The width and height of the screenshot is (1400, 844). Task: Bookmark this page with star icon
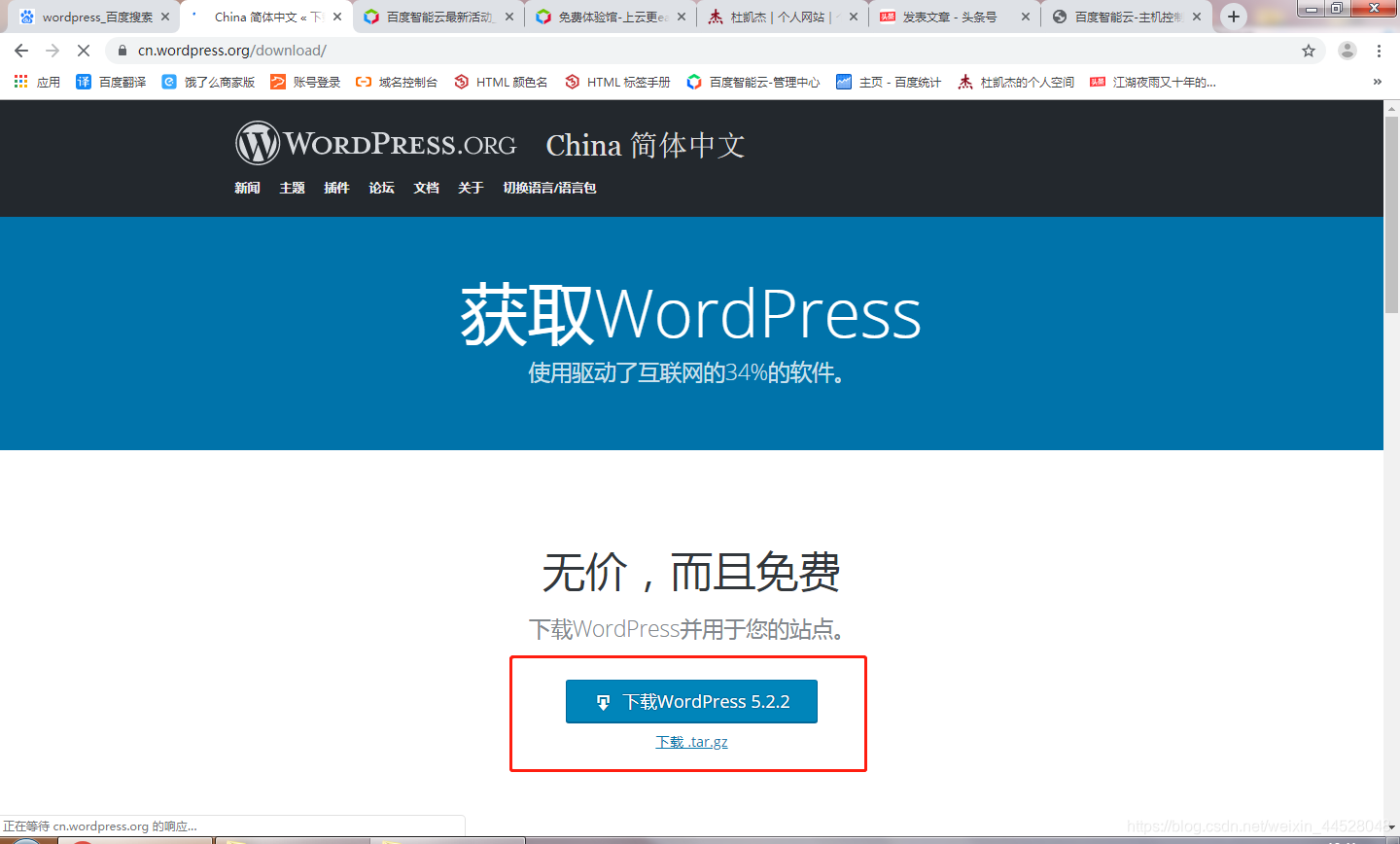click(1309, 51)
